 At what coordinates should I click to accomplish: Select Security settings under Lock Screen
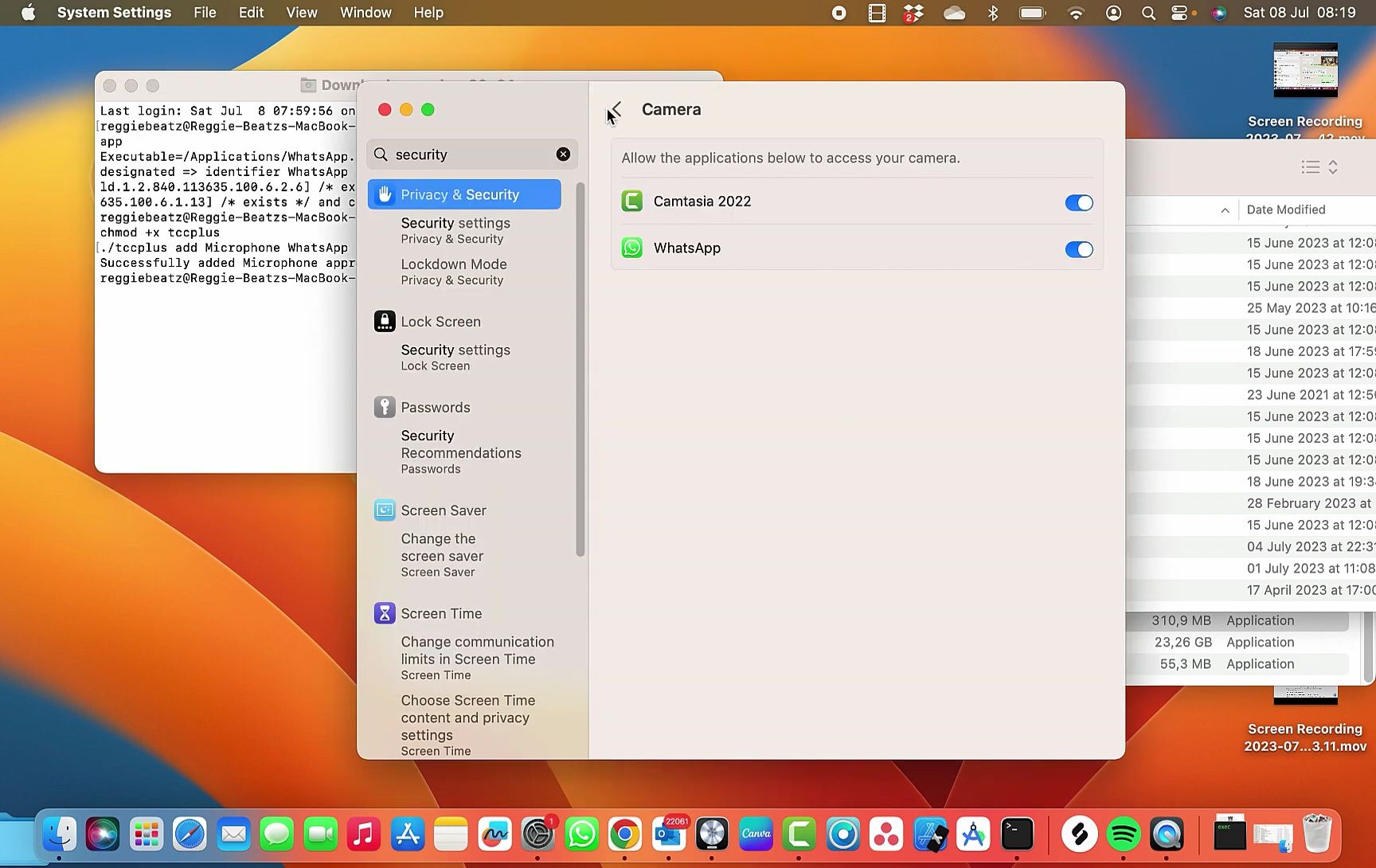455,357
